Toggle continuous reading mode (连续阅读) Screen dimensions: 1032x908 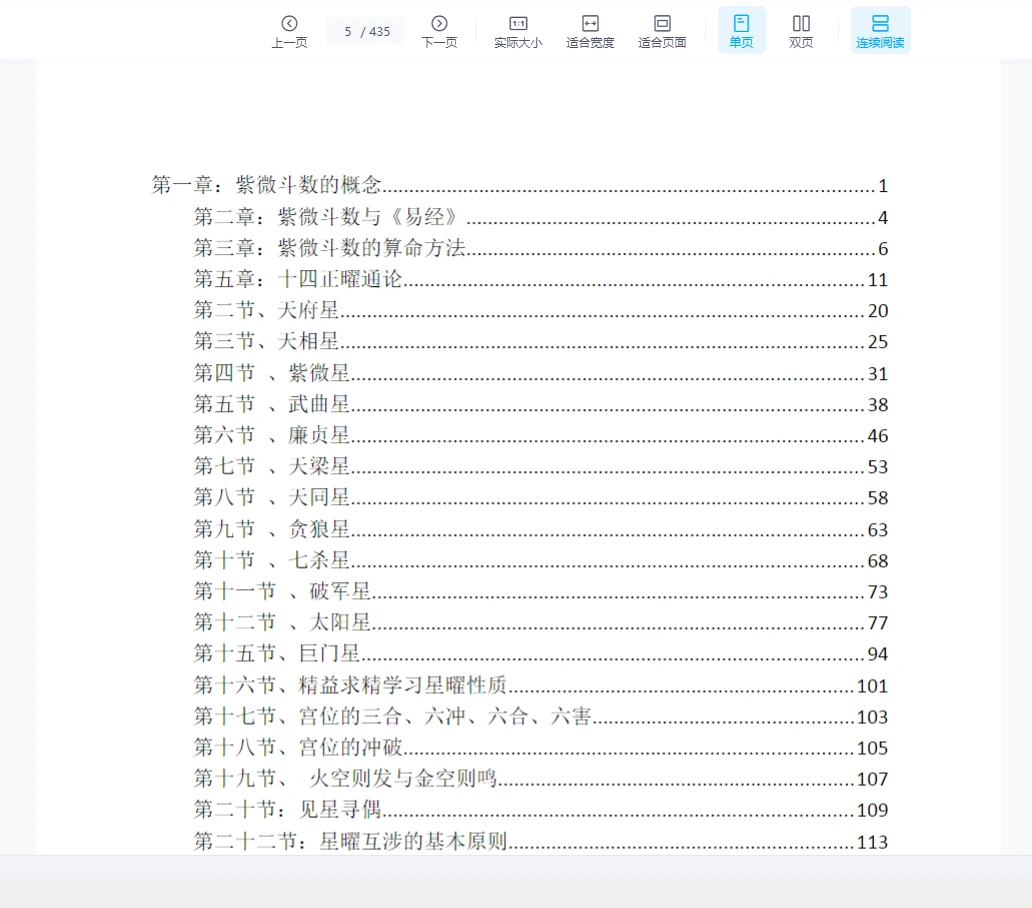point(880,31)
